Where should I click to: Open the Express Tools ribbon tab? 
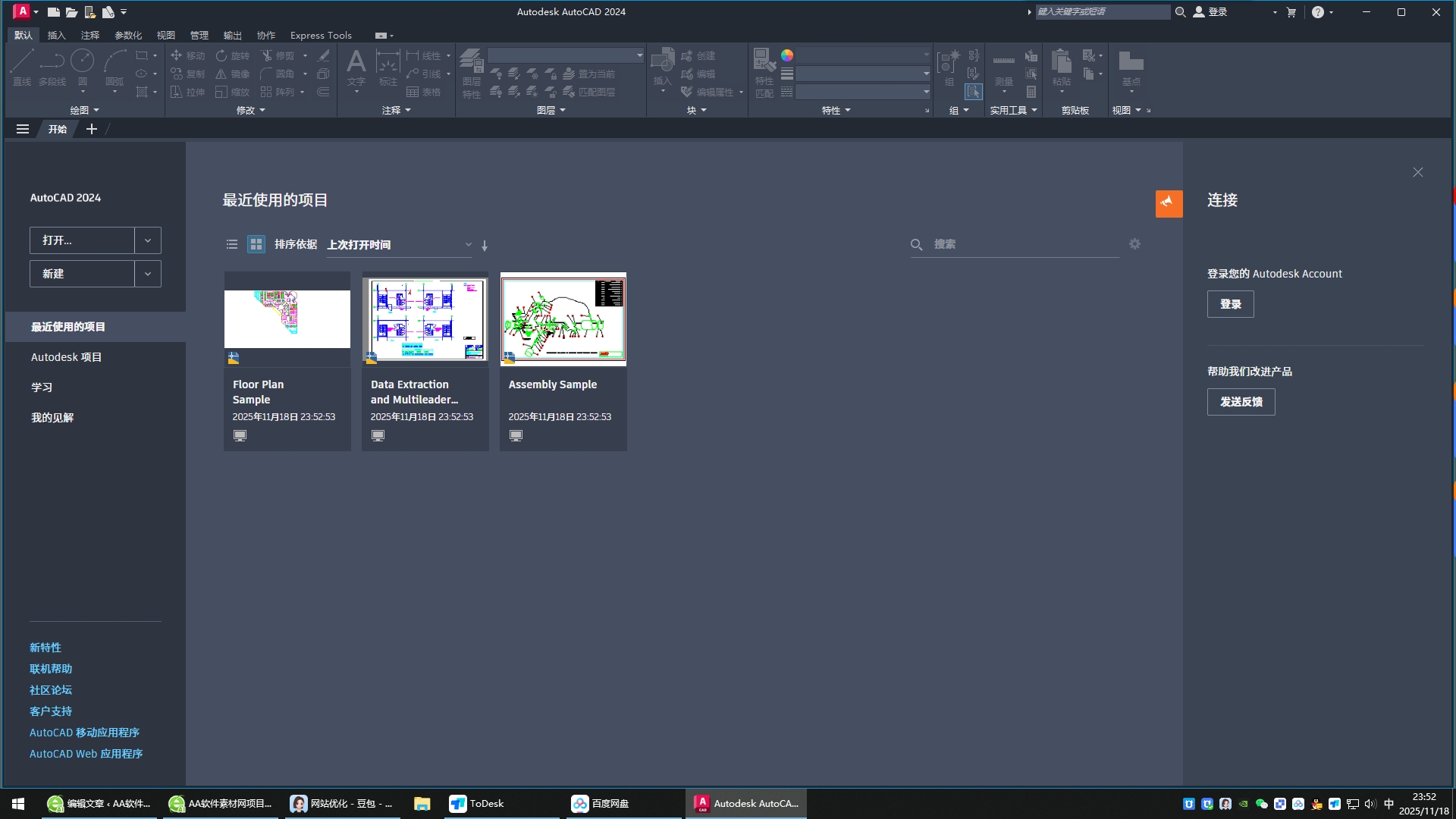point(321,35)
